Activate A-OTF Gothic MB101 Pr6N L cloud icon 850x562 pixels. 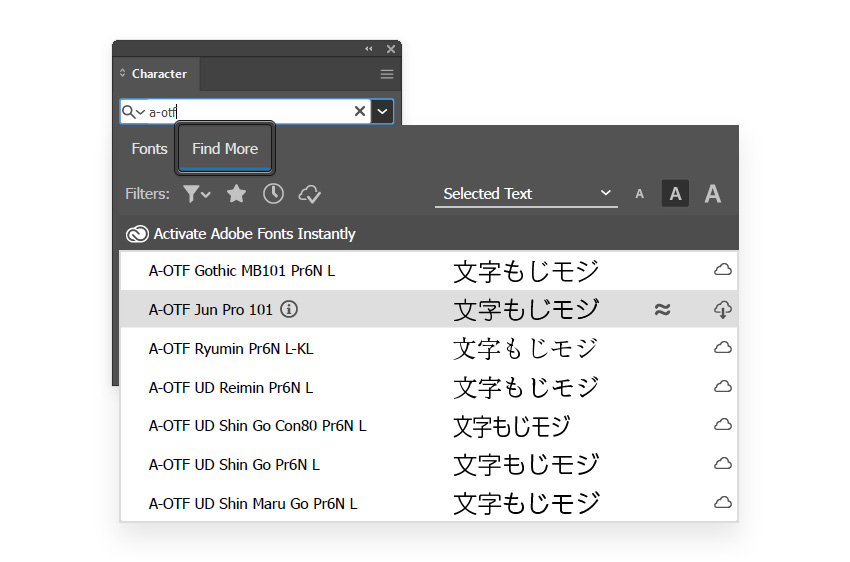723,269
